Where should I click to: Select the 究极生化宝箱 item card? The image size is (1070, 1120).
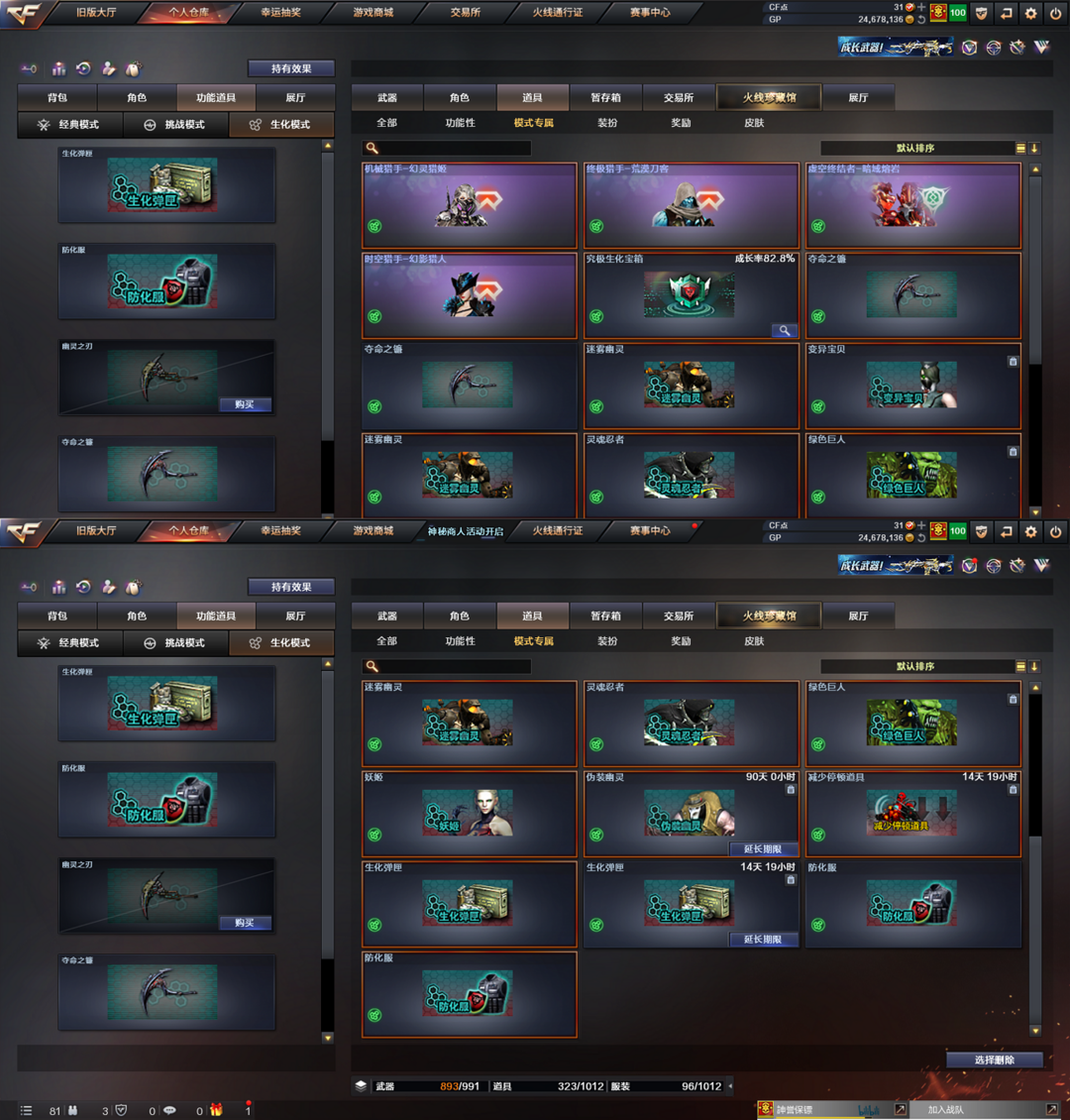click(x=691, y=295)
